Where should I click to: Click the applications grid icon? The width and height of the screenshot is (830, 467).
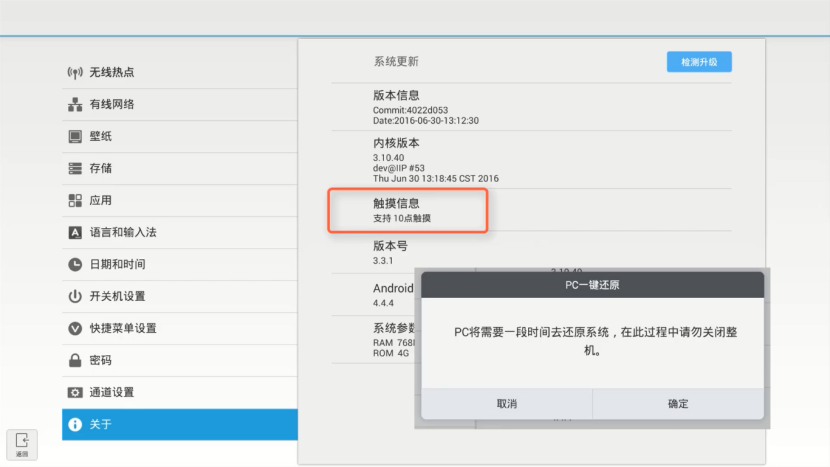coord(75,200)
